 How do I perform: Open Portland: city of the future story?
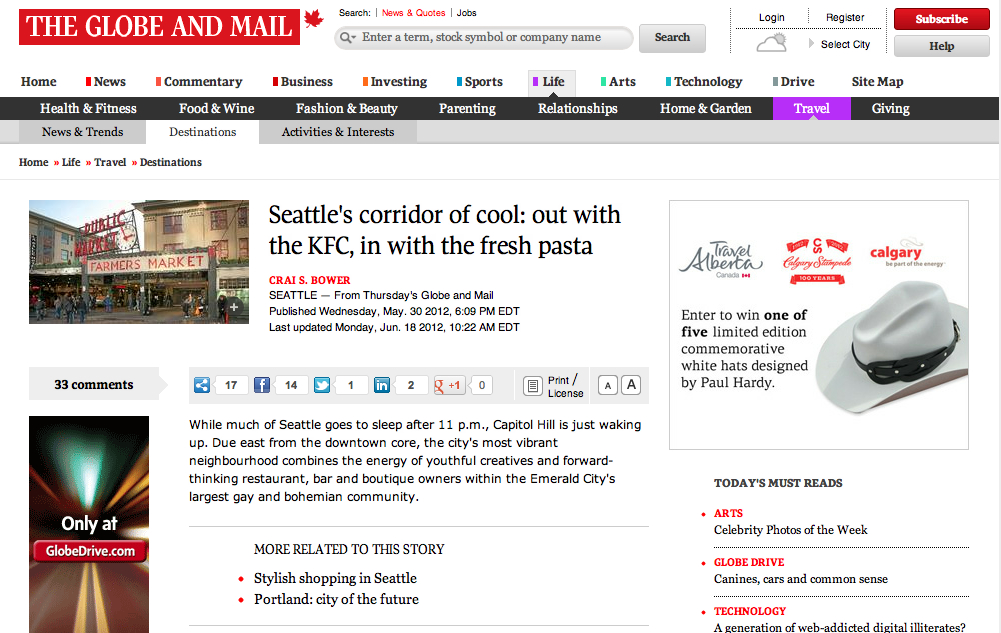[x=336, y=599]
